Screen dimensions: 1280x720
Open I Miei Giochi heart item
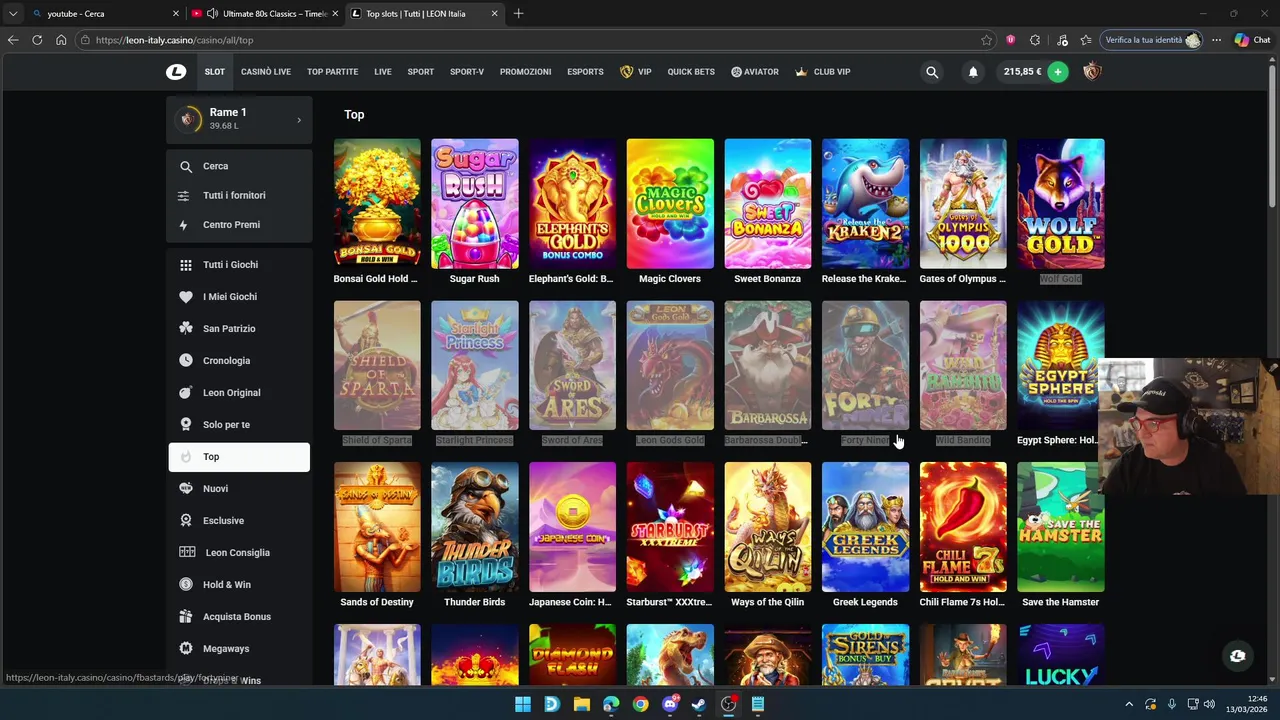coord(239,296)
